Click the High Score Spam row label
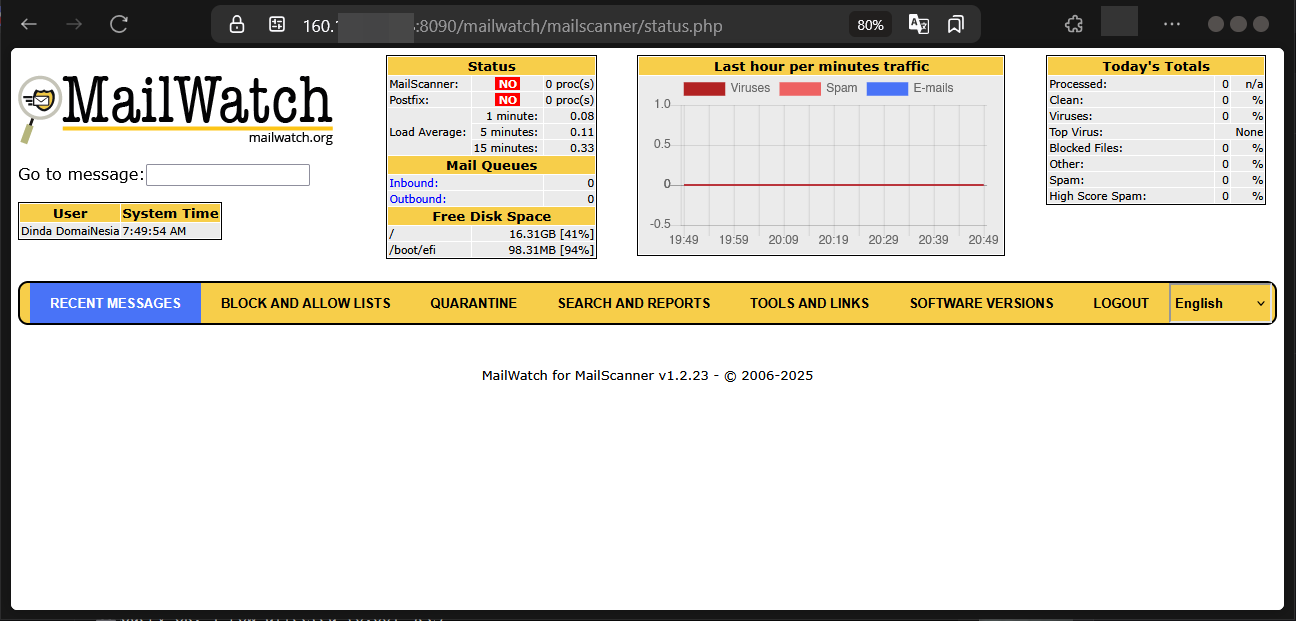The height and width of the screenshot is (621, 1296). pos(1098,196)
